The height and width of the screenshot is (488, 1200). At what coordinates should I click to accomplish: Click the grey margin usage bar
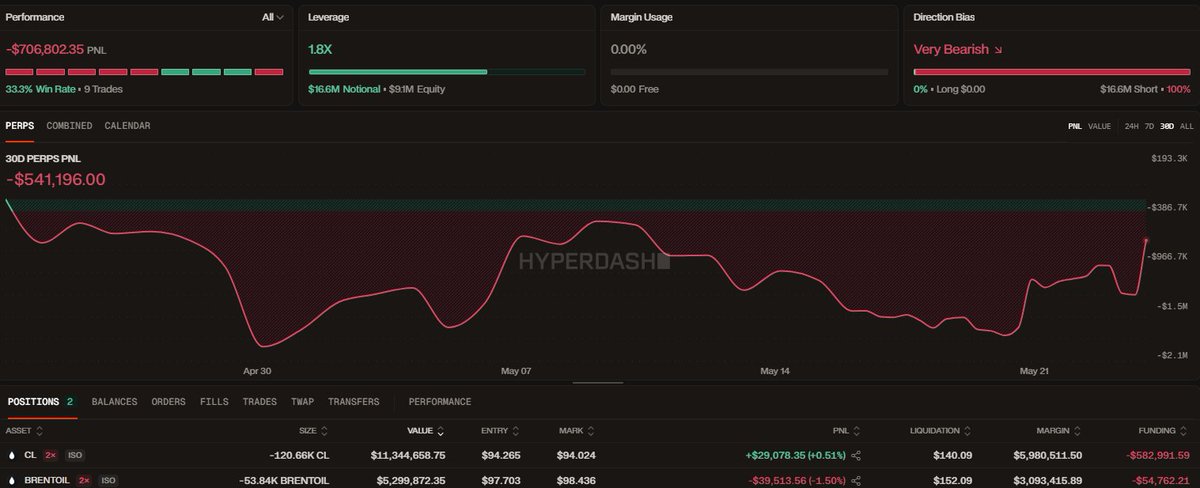point(749,72)
